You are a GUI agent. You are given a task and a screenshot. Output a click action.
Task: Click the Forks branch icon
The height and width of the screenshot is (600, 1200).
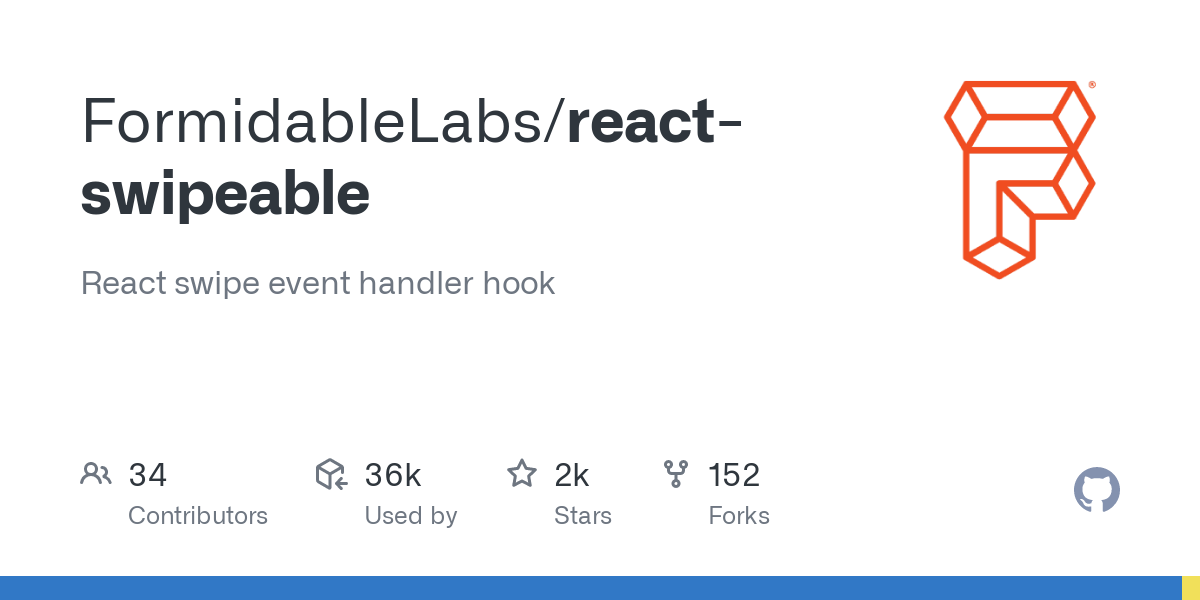pyautogui.click(x=677, y=474)
